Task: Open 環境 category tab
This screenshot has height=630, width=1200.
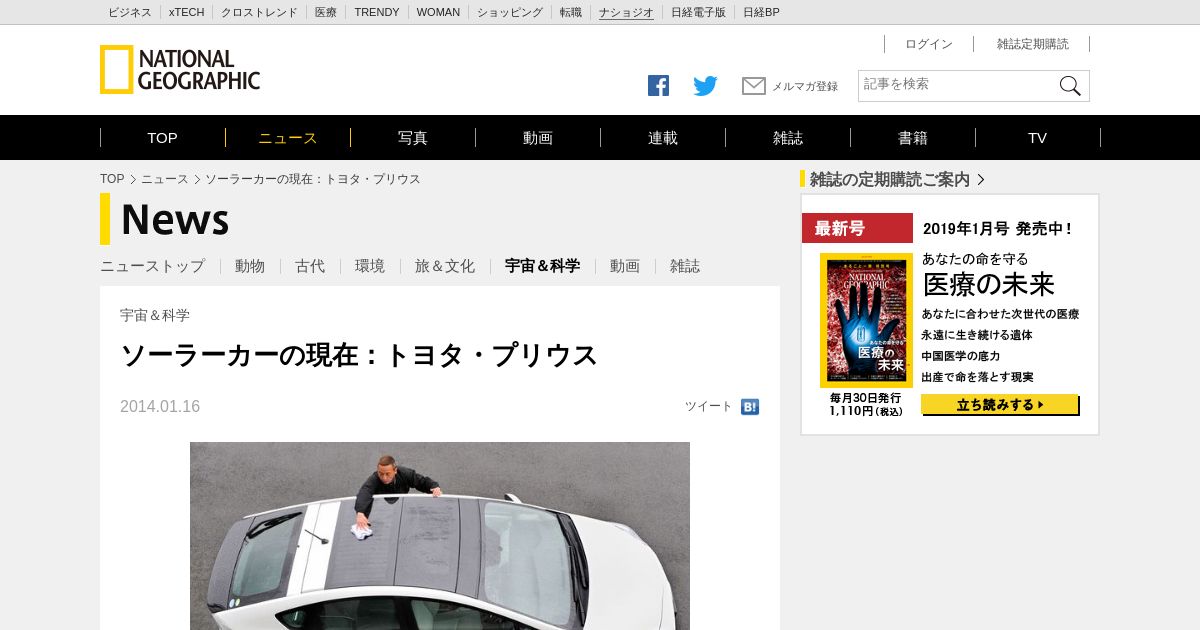Action: 370,266
